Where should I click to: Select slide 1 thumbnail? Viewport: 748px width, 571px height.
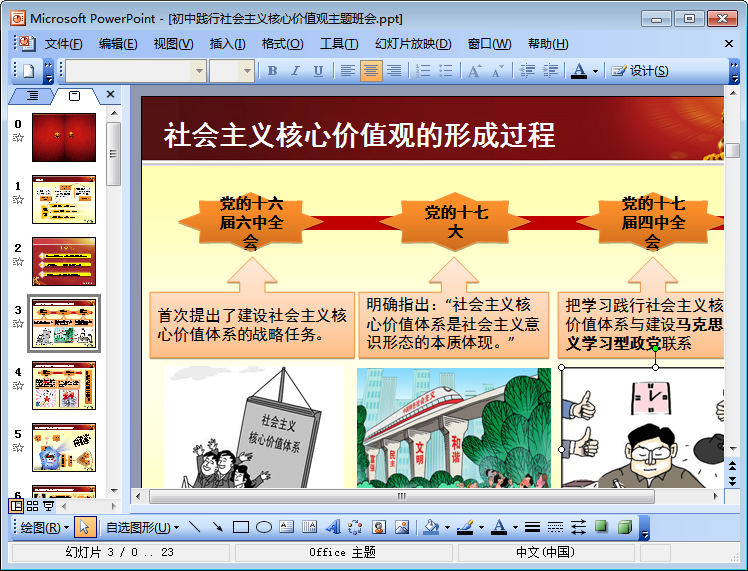[64, 199]
